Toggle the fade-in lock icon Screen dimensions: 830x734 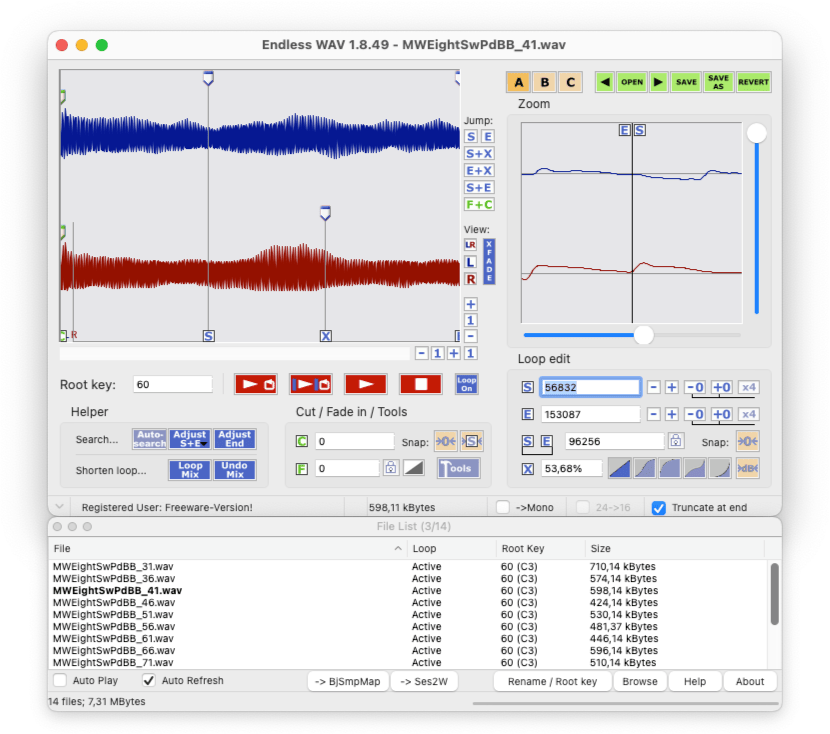(391, 468)
